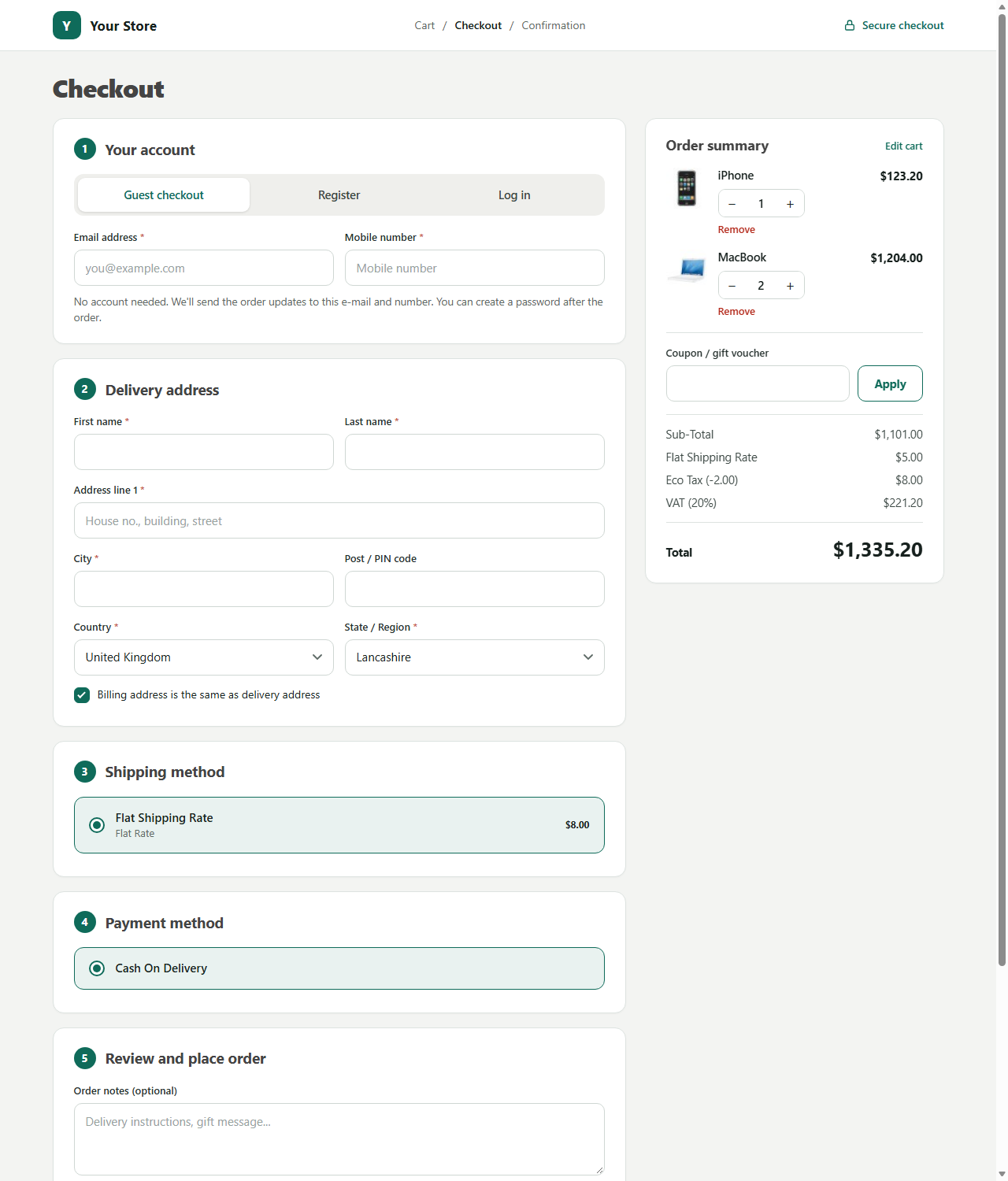Click the Email address field

(204, 268)
